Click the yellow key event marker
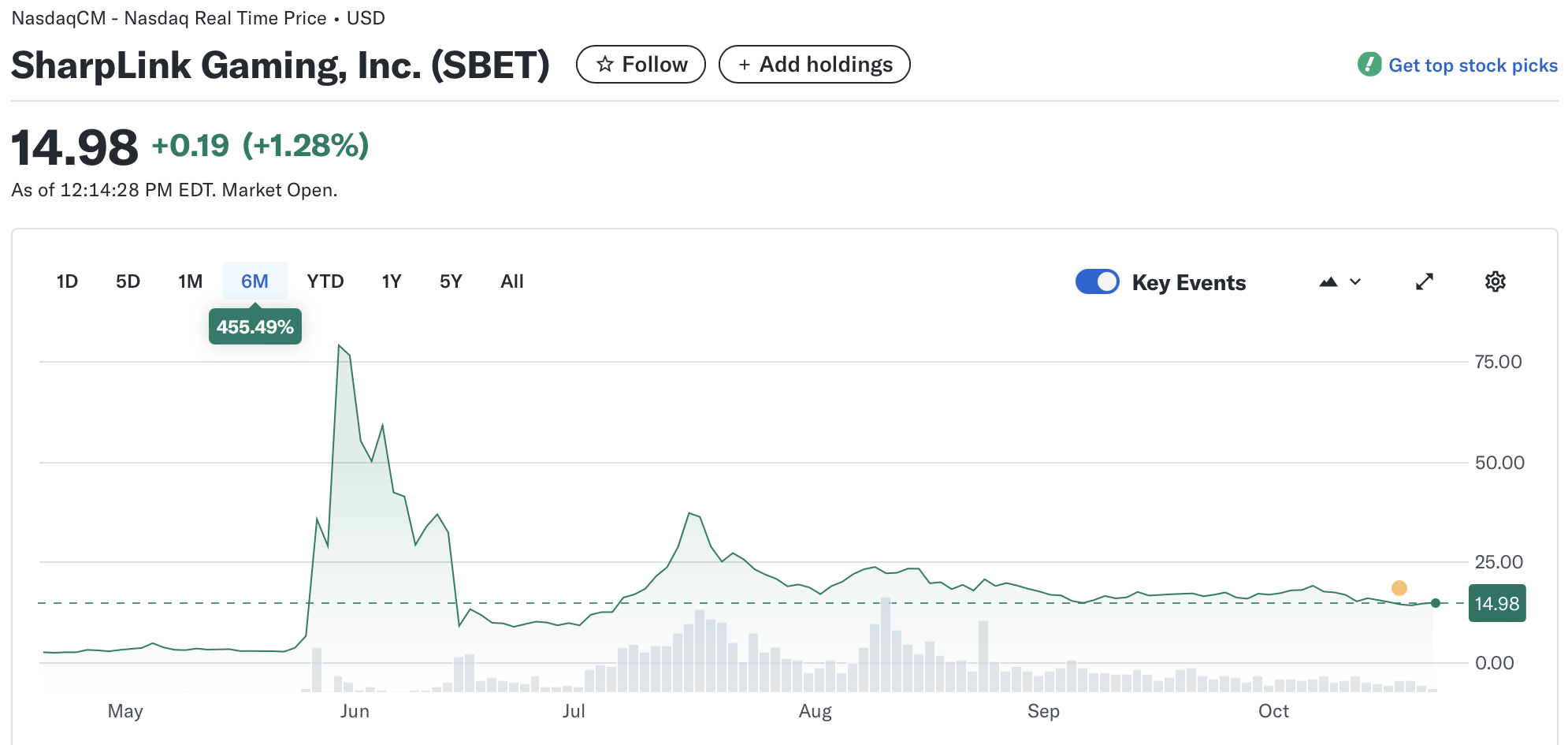The height and width of the screenshot is (745, 1568). pos(1399,587)
